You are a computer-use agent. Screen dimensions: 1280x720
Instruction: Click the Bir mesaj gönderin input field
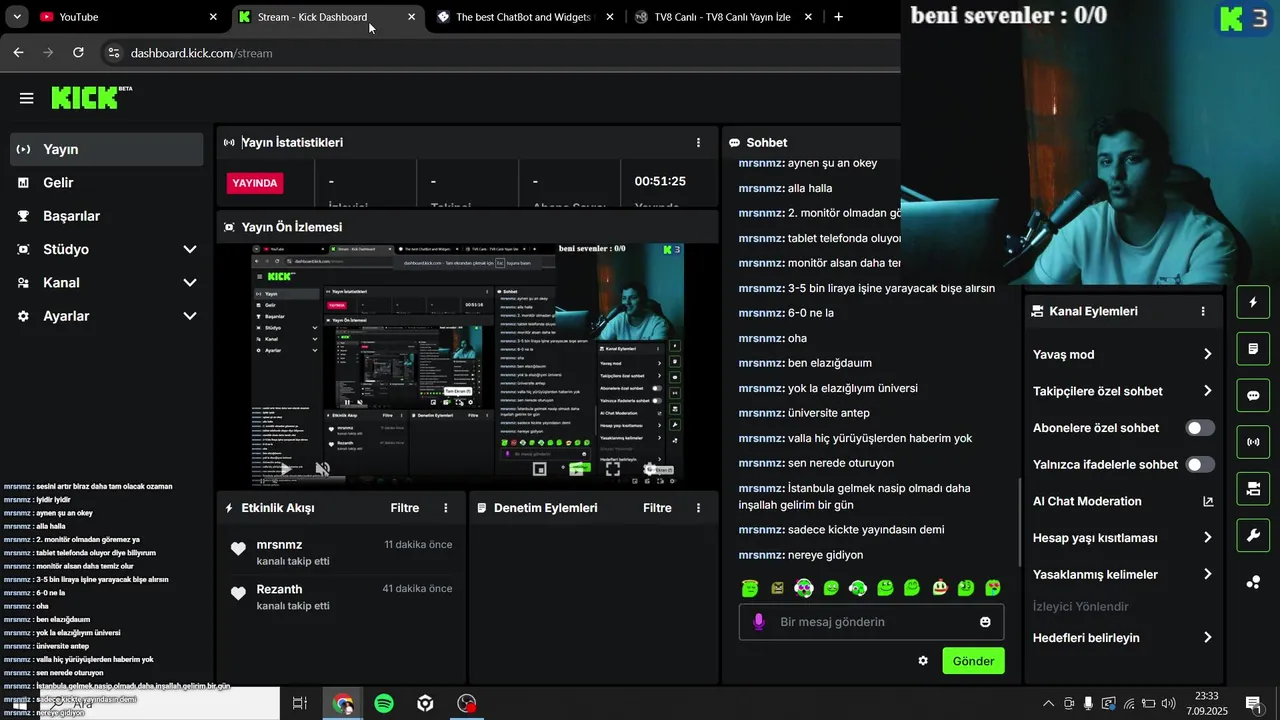point(871,622)
